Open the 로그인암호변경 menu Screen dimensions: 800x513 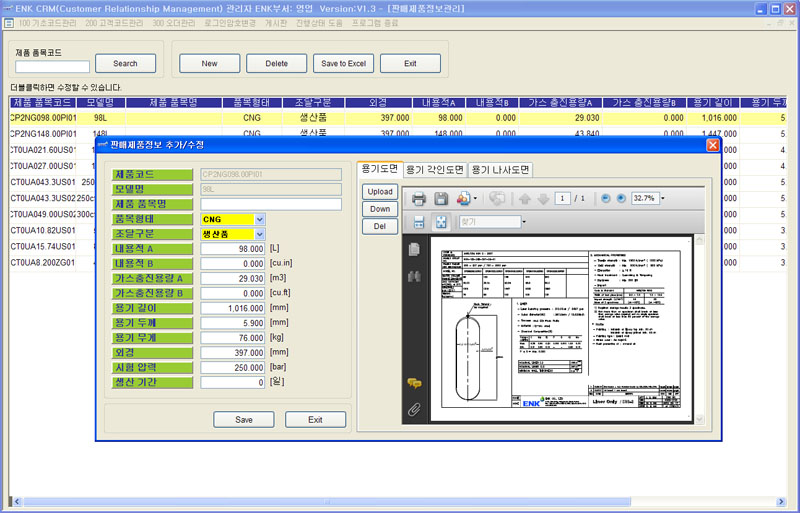pyautogui.click(x=230, y=23)
